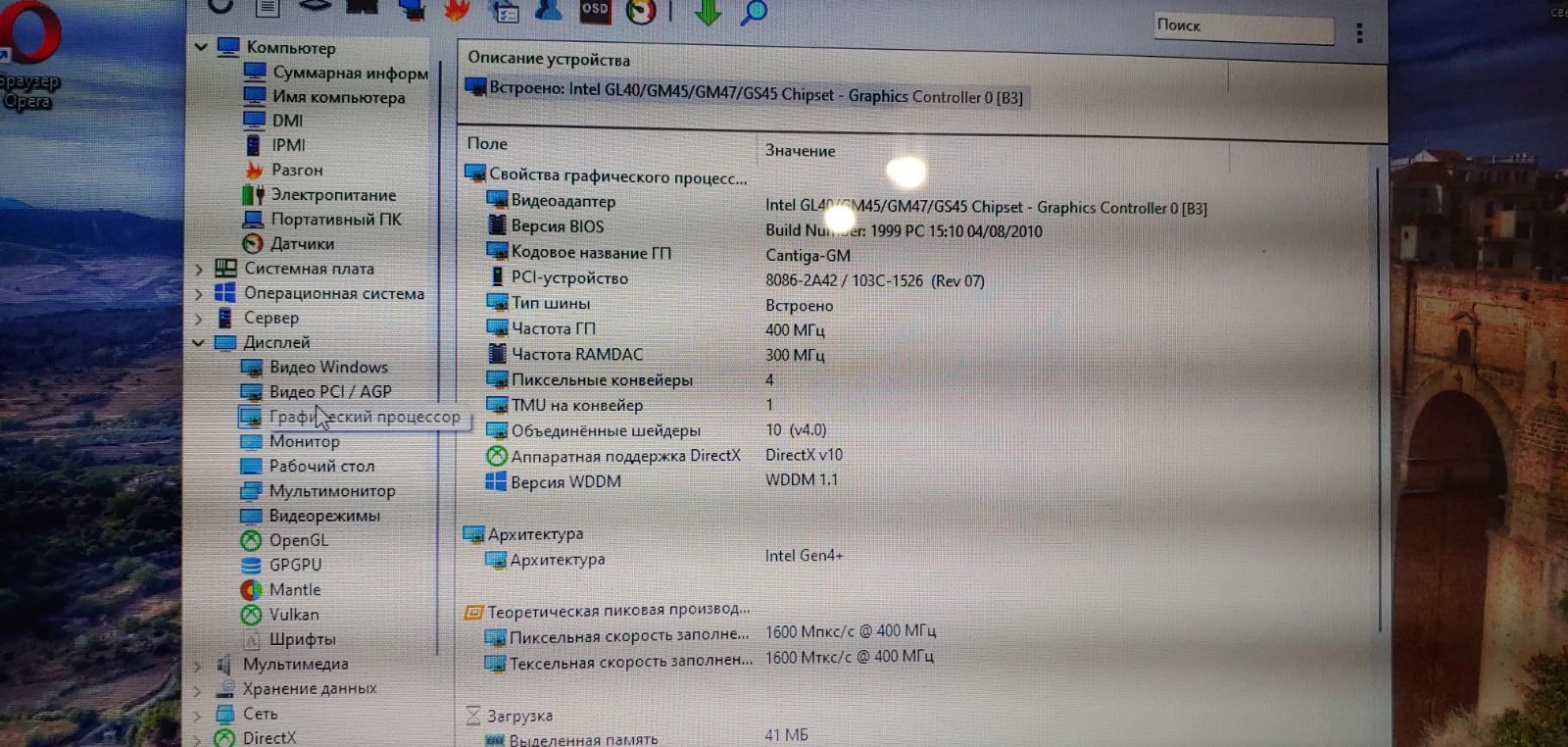Open the OpenGL page
Image resolution: width=1568 pixels, height=747 pixels.
(x=285, y=540)
